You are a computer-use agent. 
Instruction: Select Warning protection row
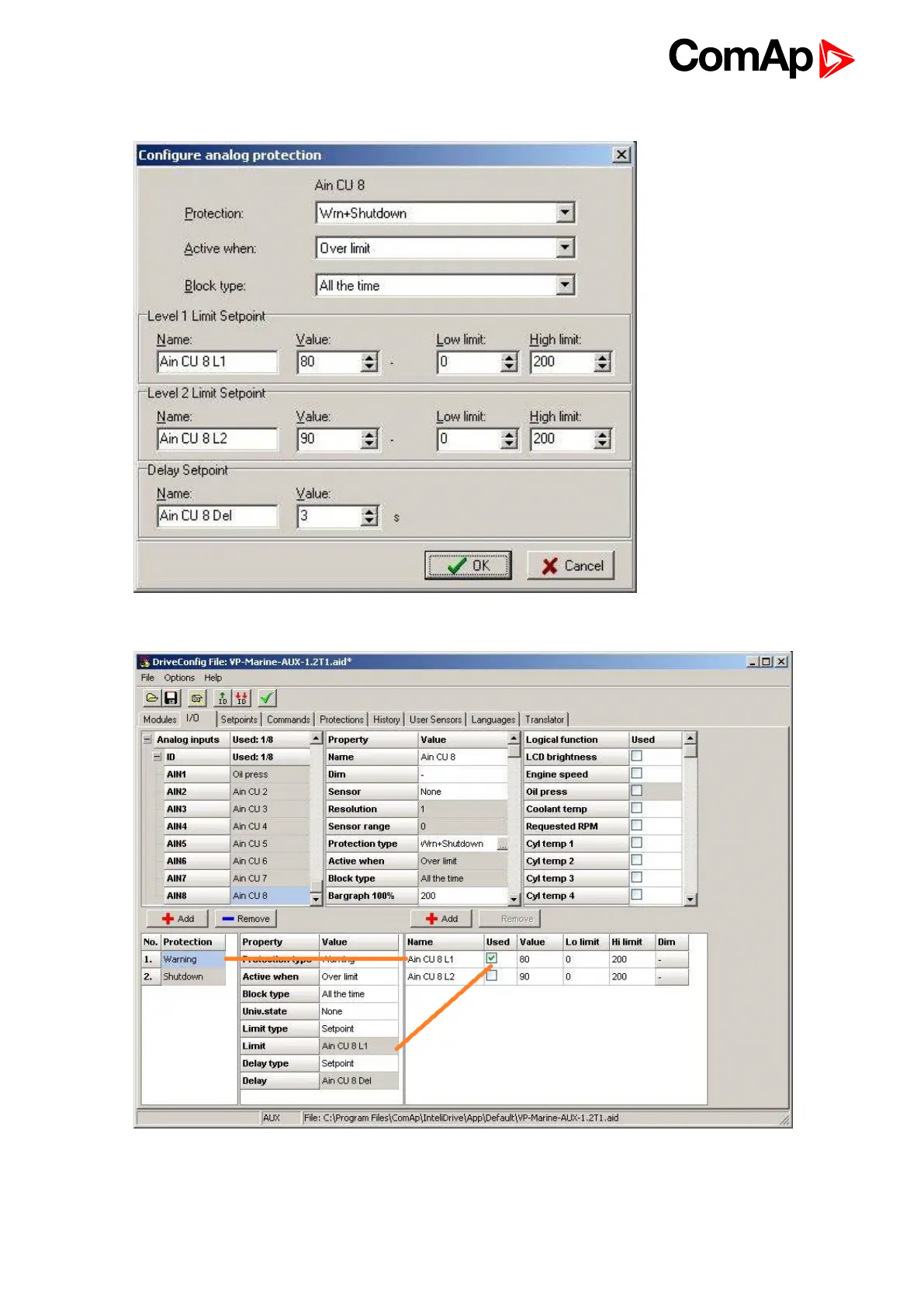click(x=183, y=959)
